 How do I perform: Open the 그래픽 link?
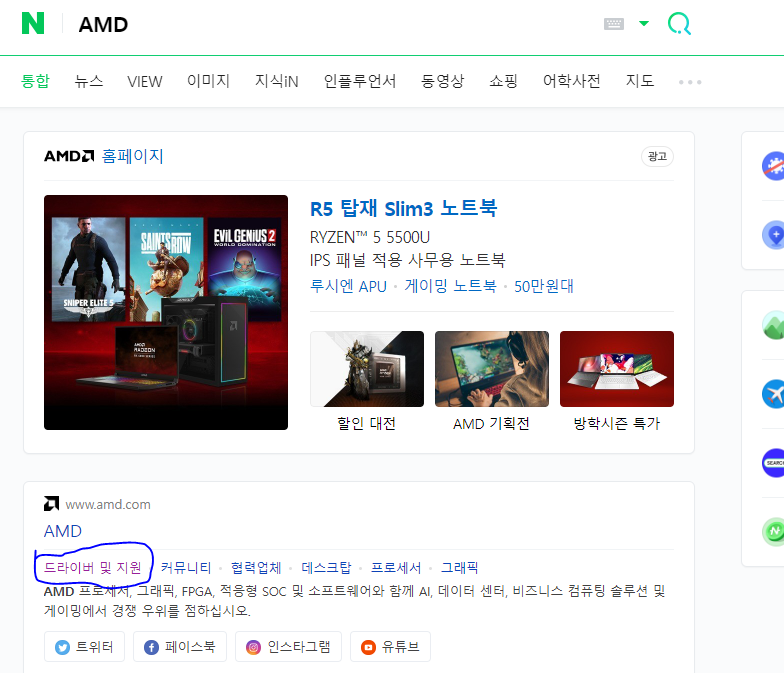pyautogui.click(x=460, y=568)
